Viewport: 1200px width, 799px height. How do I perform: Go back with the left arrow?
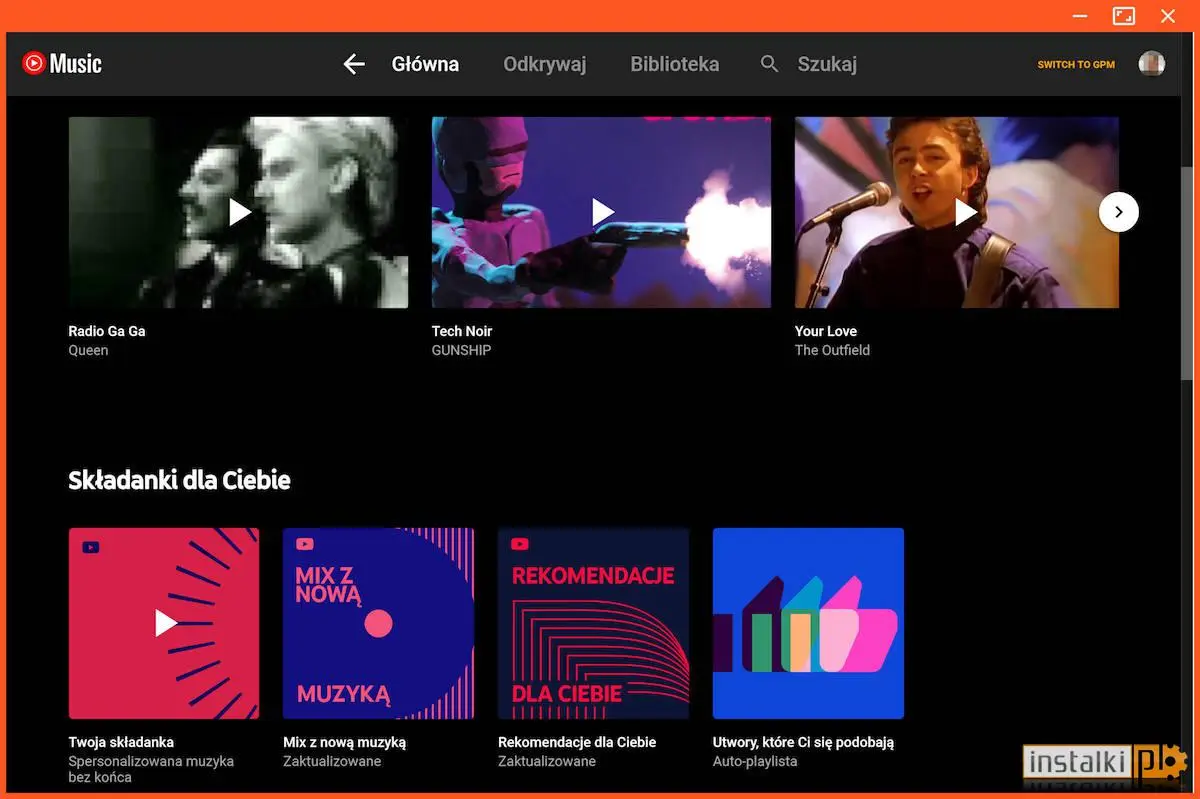(x=354, y=64)
